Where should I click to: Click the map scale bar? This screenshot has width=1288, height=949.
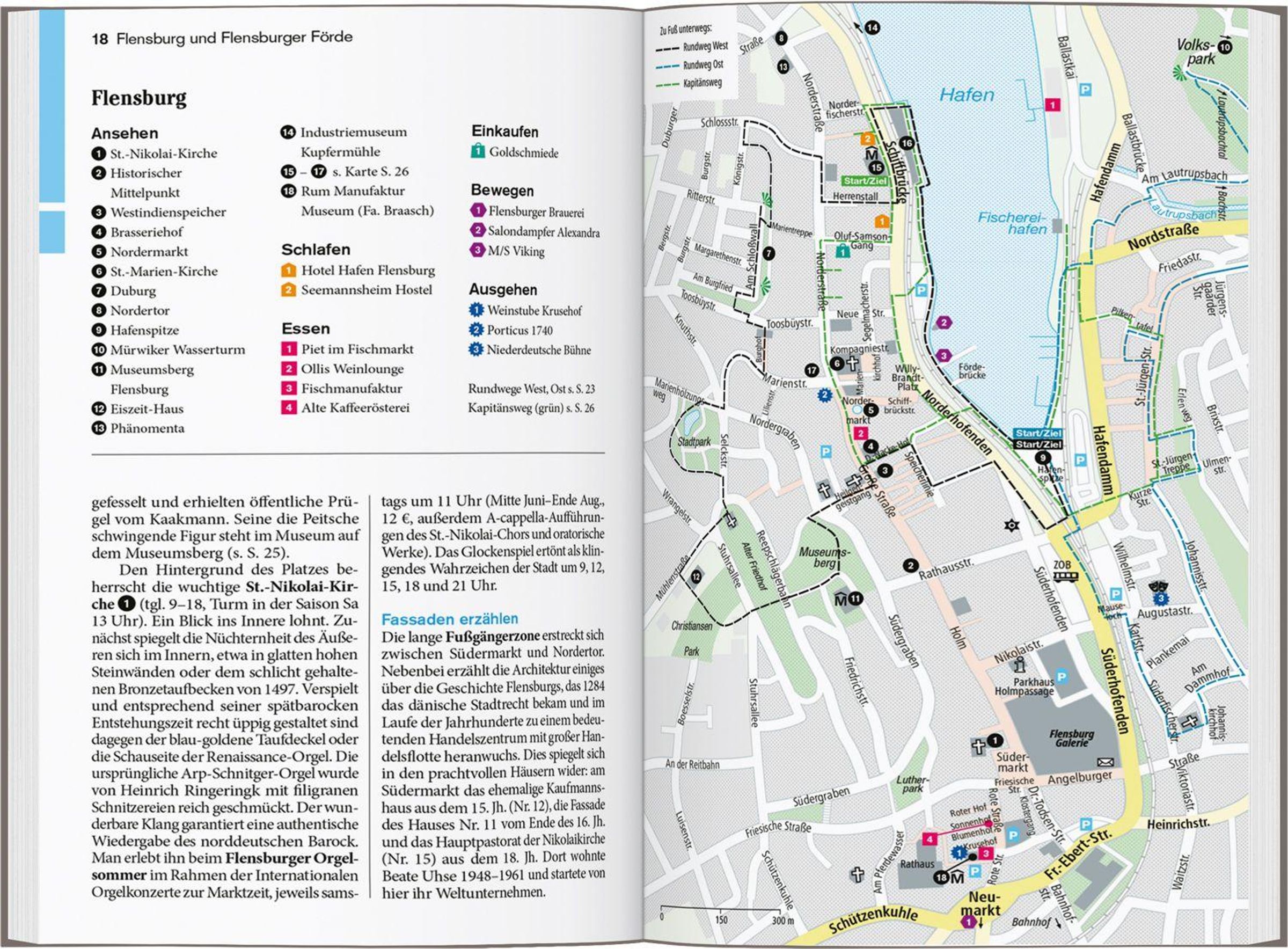(720, 910)
